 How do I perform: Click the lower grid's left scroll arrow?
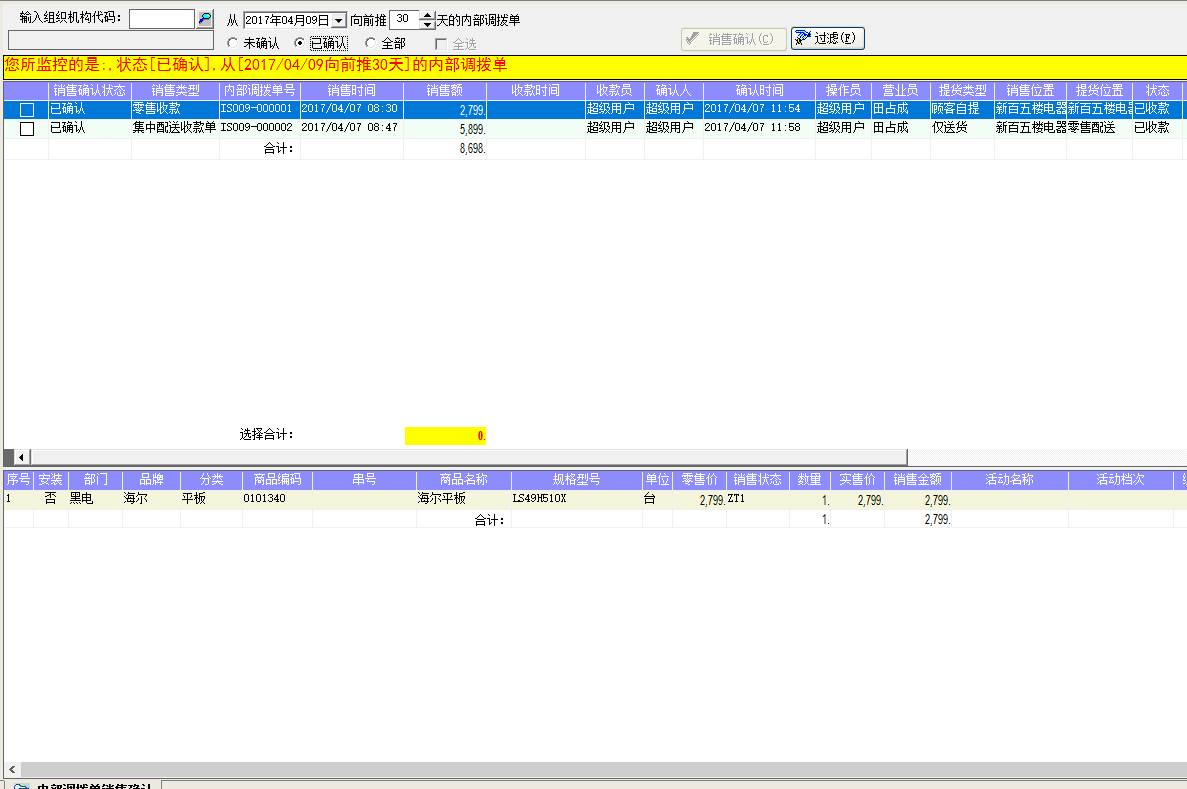point(12,769)
